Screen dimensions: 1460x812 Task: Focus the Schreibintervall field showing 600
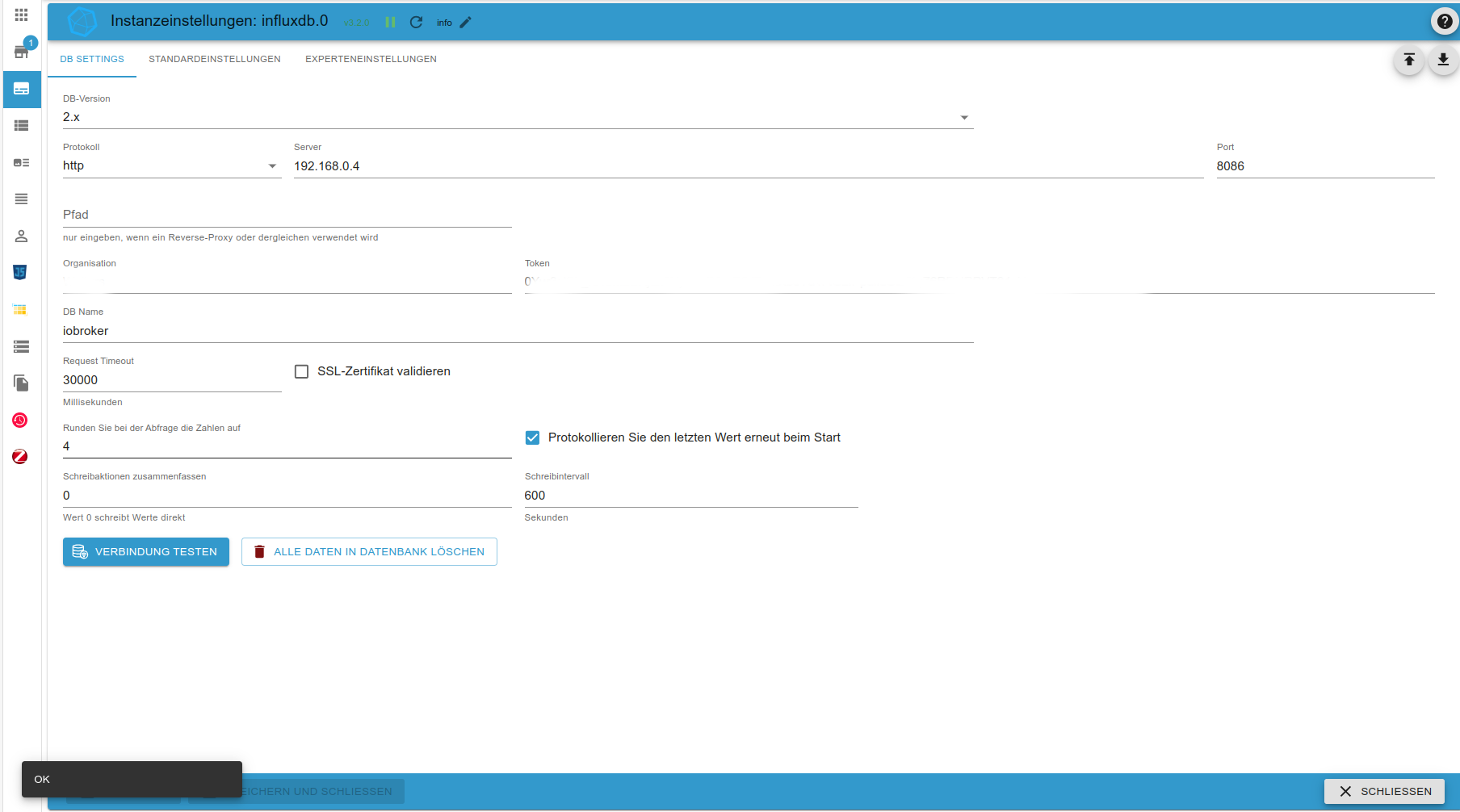[x=691, y=496]
